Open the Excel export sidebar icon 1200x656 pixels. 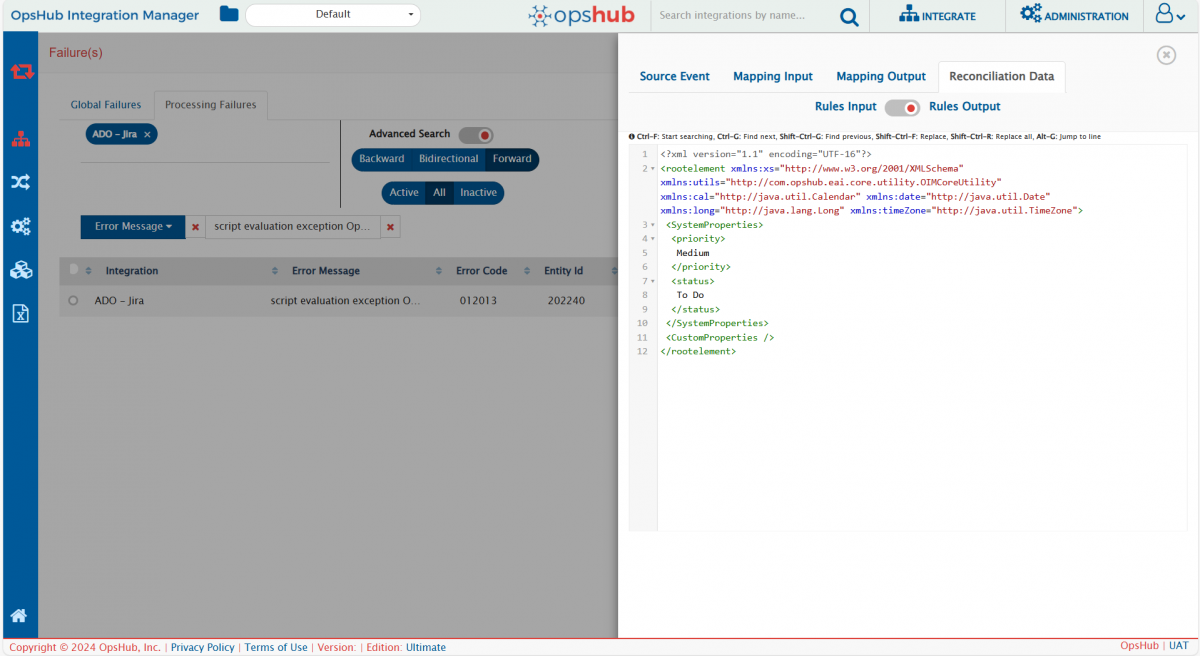click(x=21, y=313)
